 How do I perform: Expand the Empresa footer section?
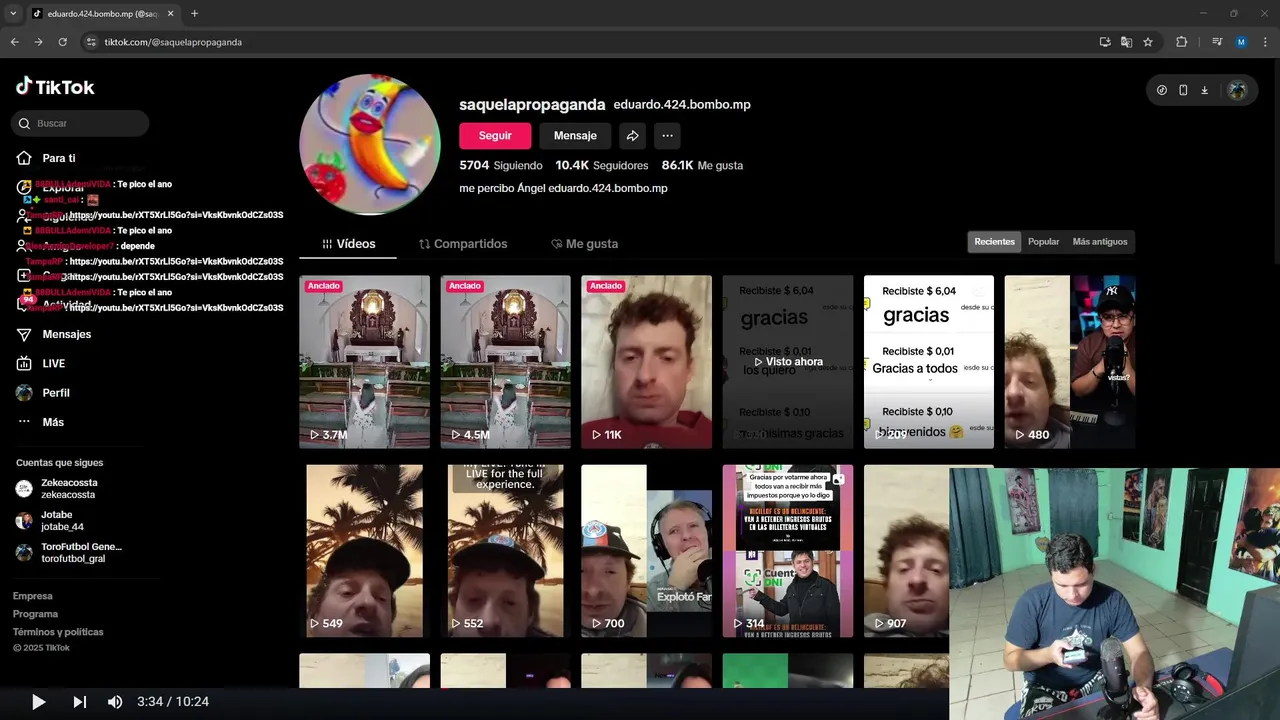[x=32, y=596]
